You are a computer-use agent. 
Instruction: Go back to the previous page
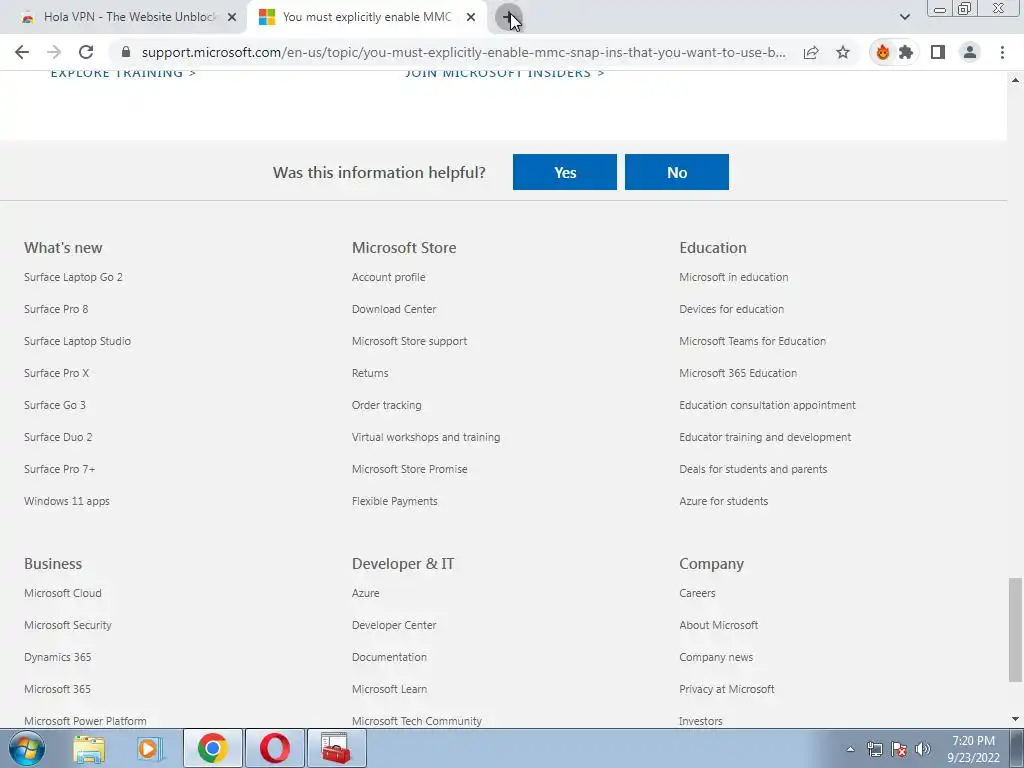click(22, 52)
